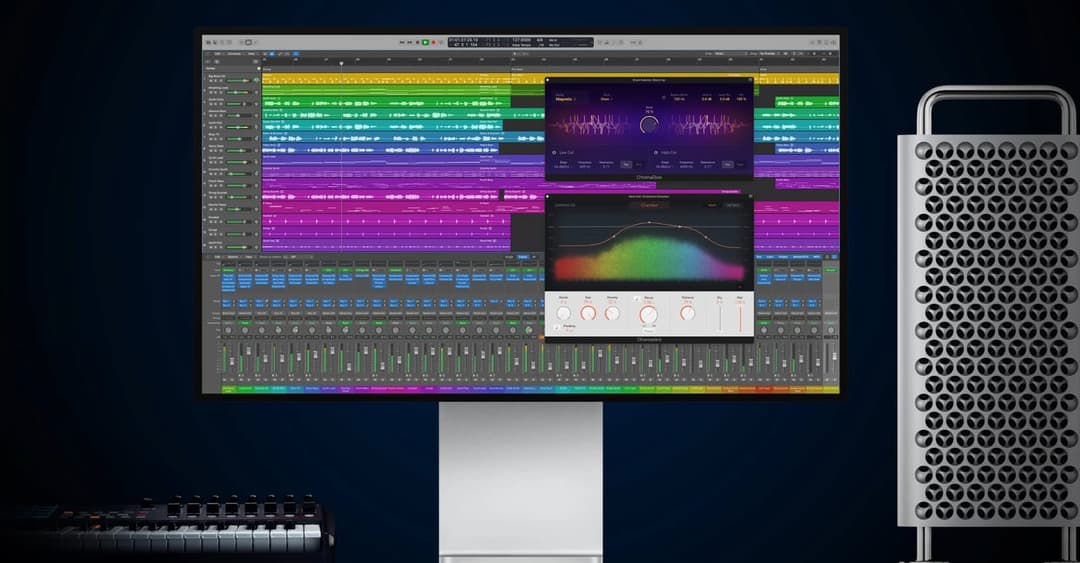Toggle the ChromaGlow High Cut power button

656,152
